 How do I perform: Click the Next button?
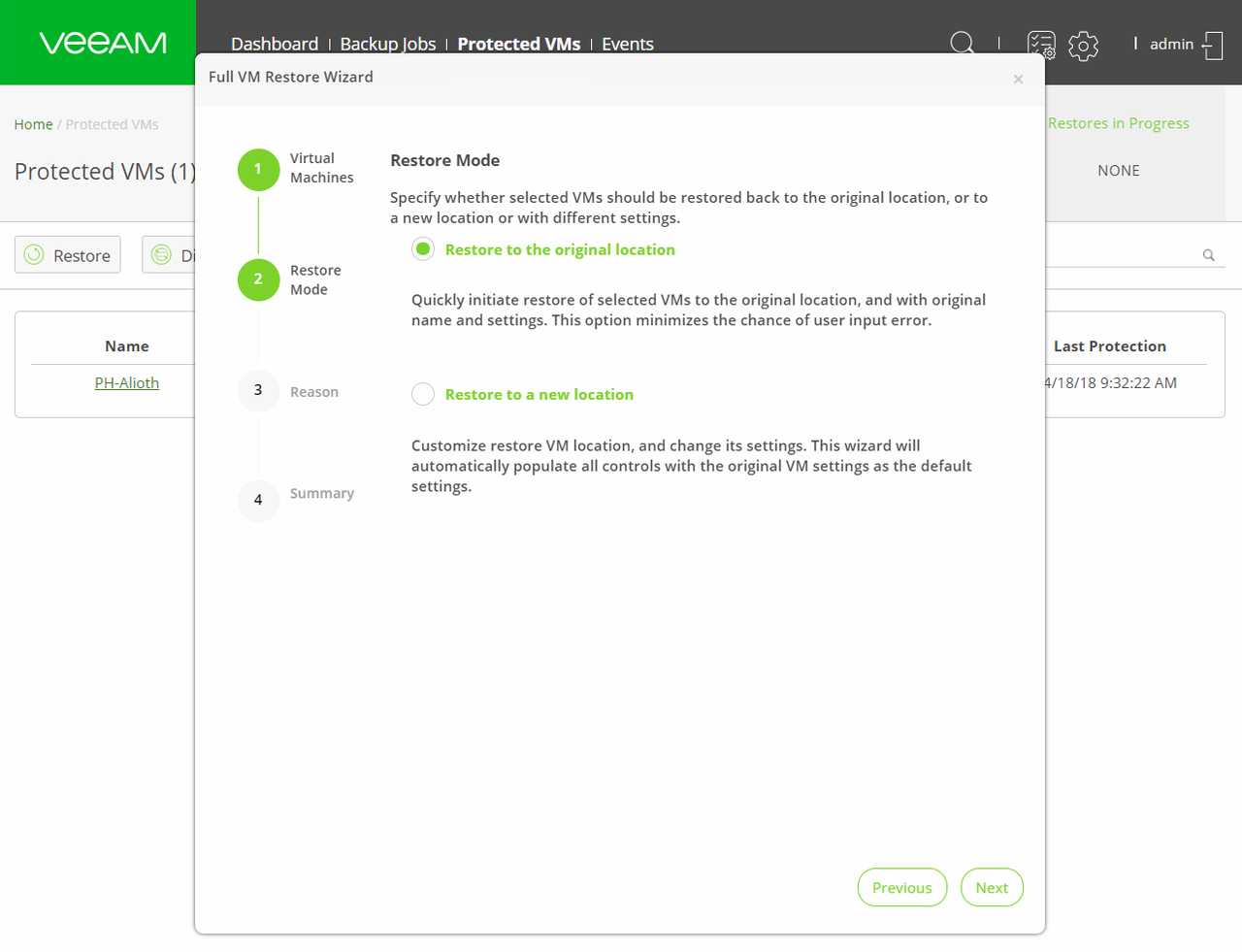[992, 887]
